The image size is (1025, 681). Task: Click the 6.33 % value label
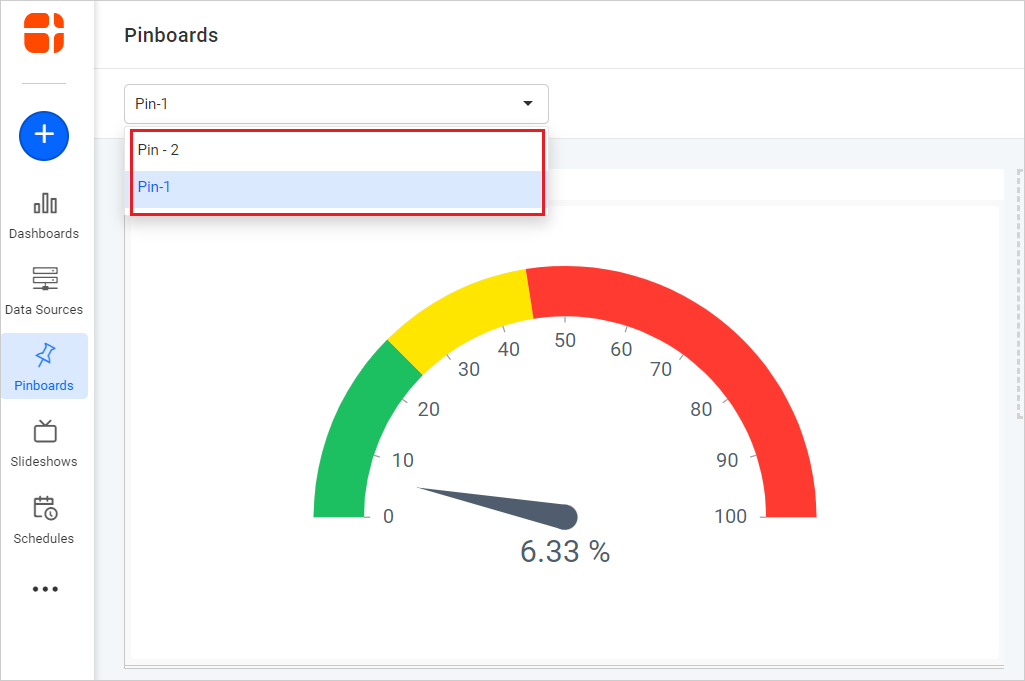[565, 551]
